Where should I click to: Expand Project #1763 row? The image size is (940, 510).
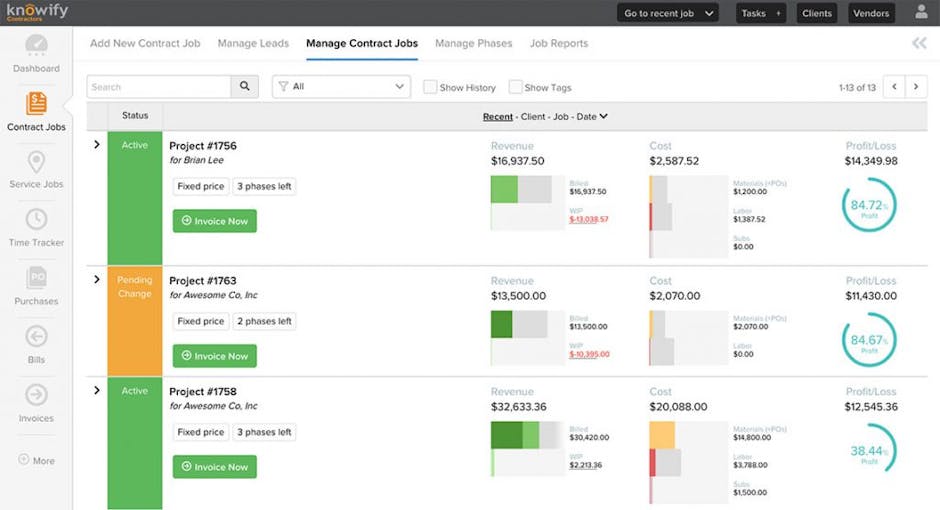point(97,280)
